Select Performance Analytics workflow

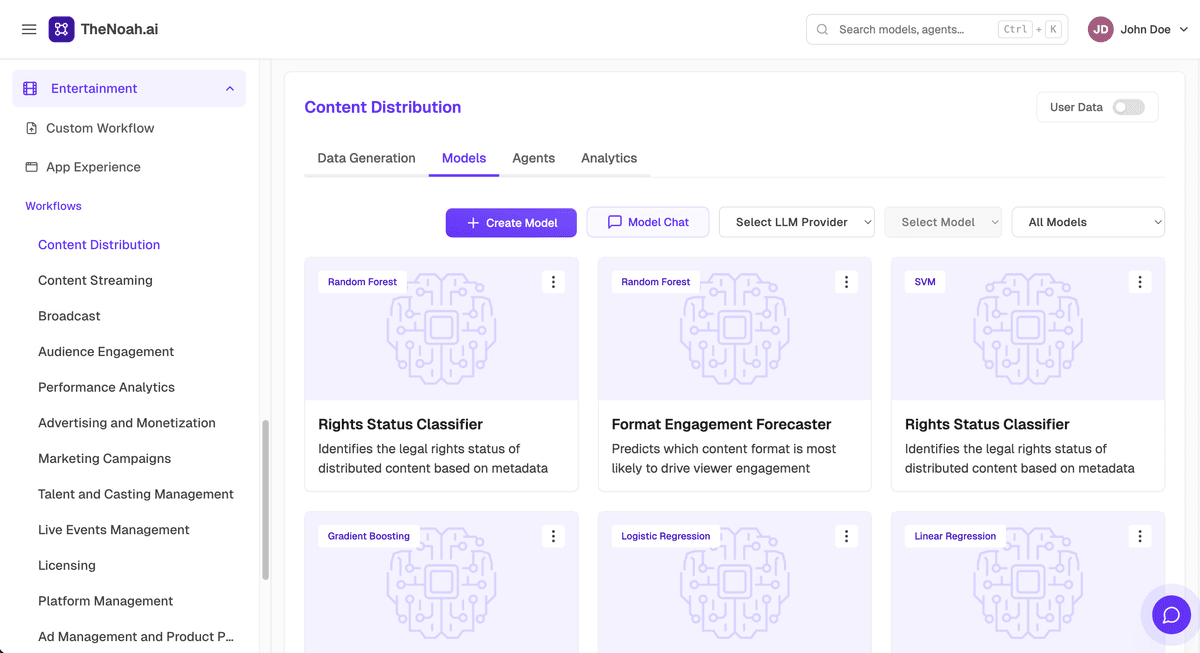(x=106, y=387)
